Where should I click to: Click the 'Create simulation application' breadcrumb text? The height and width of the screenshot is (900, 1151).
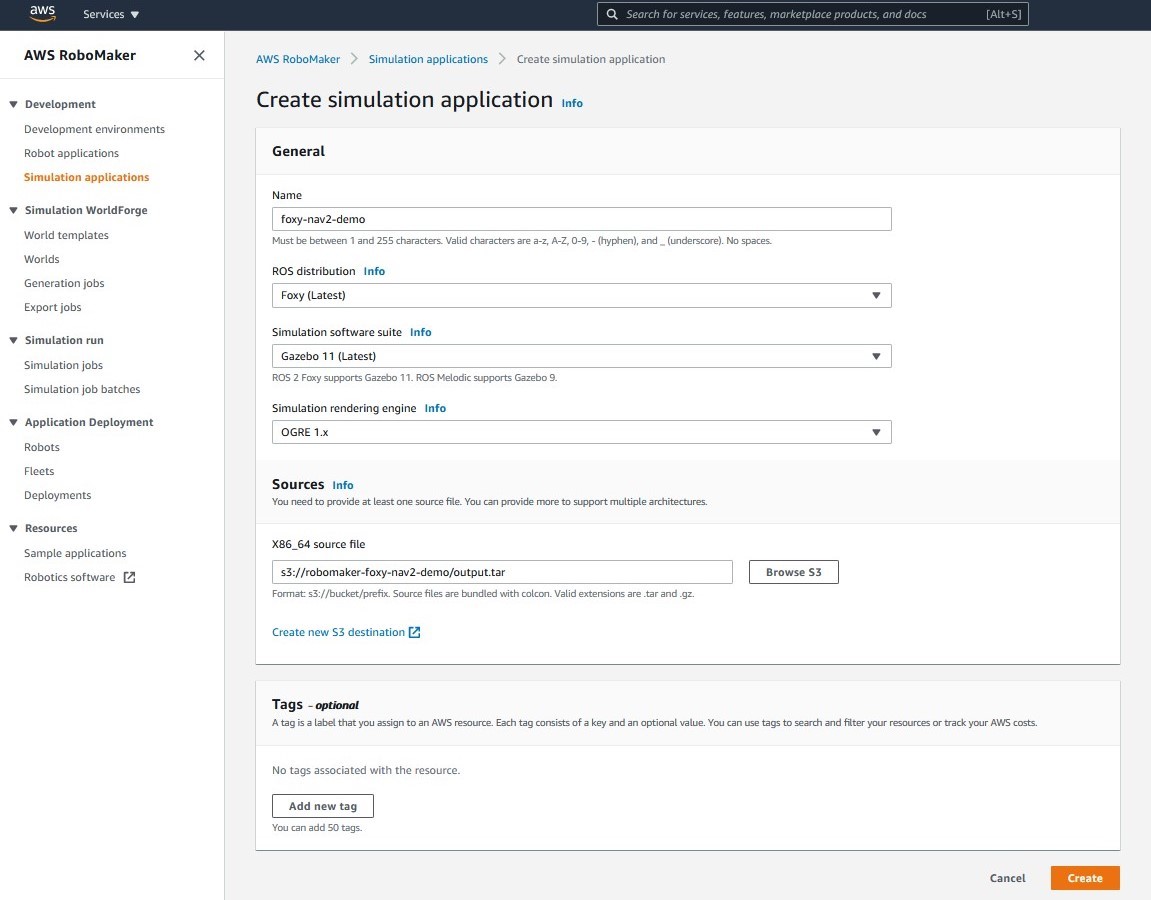point(591,59)
